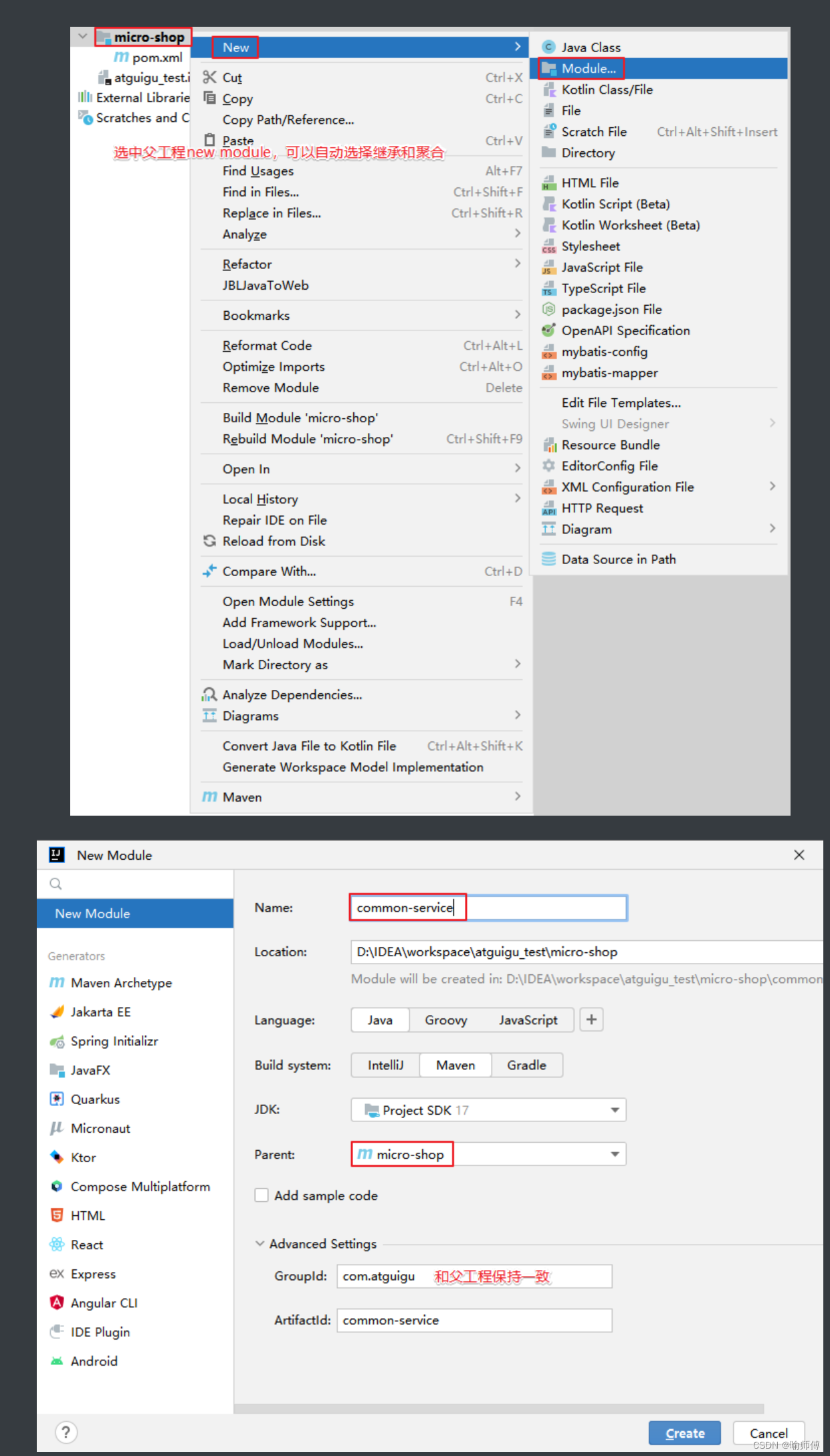
Task: Choose Maven build system
Action: pos(455,1065)
